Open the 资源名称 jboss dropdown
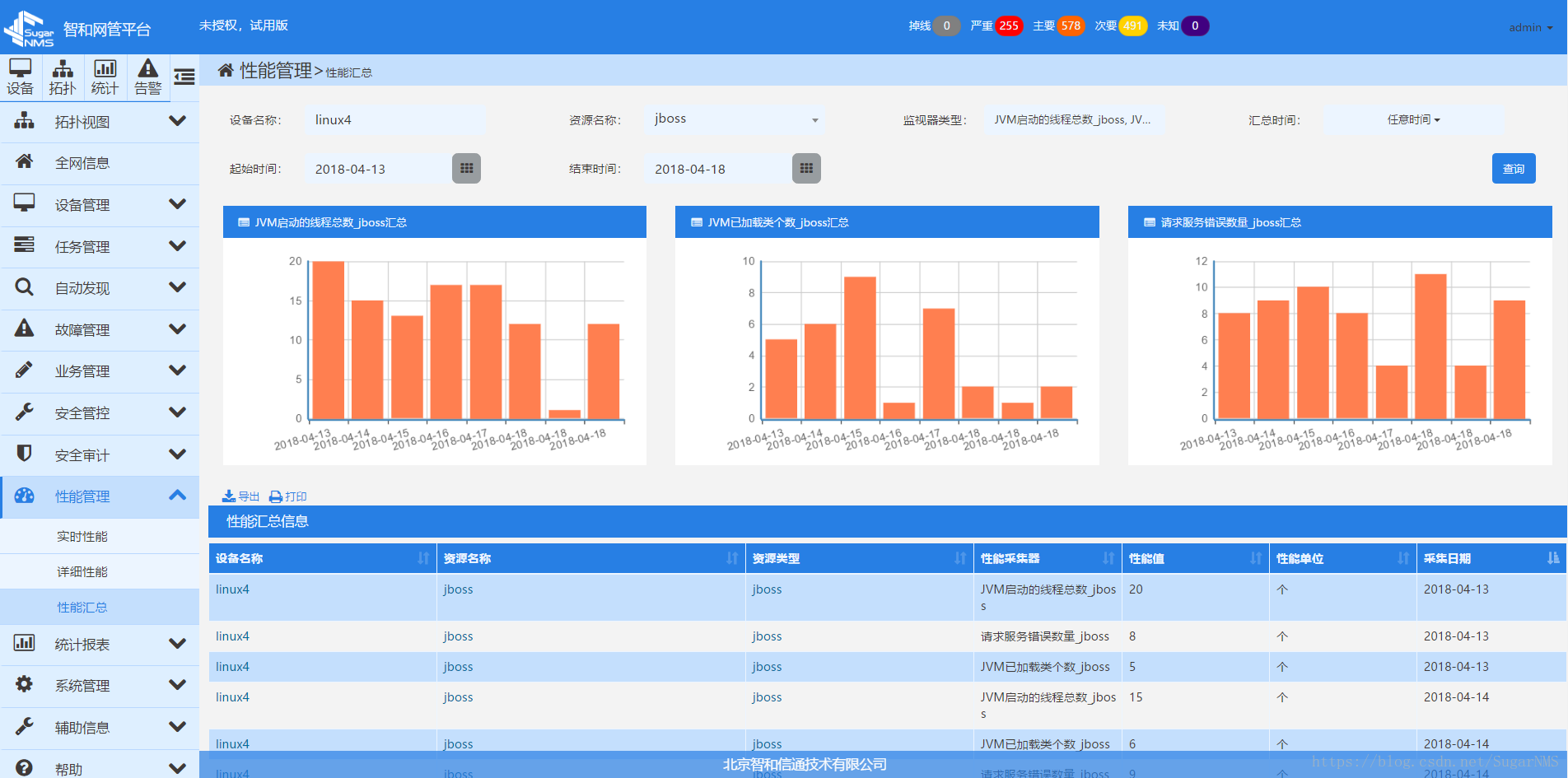This screenshot has width=1568, height=778. coord(735,120)
